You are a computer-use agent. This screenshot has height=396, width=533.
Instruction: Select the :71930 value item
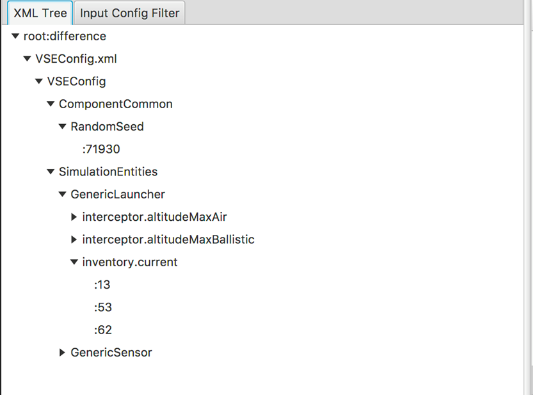click(101, 149)
